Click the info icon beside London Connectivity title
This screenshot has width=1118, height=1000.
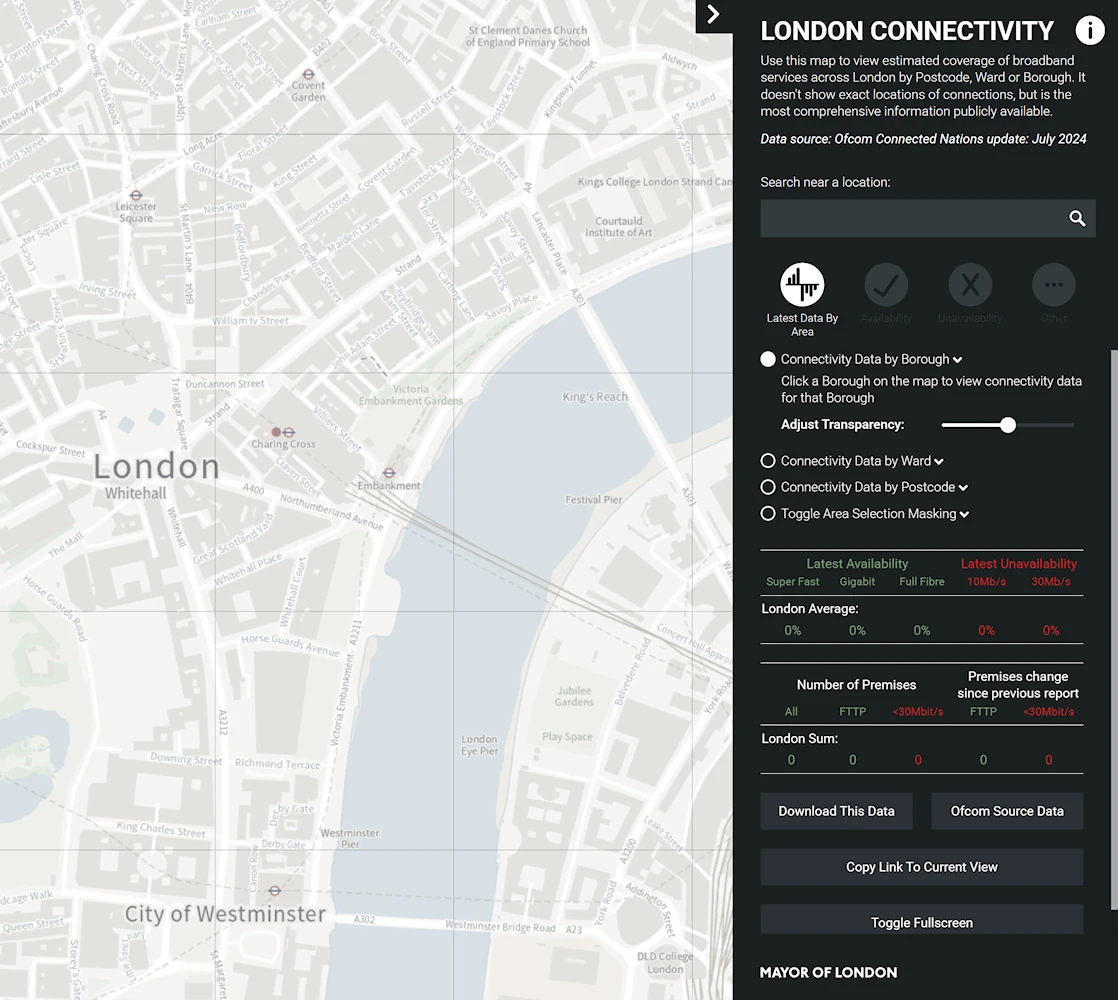pos(1089,31)
